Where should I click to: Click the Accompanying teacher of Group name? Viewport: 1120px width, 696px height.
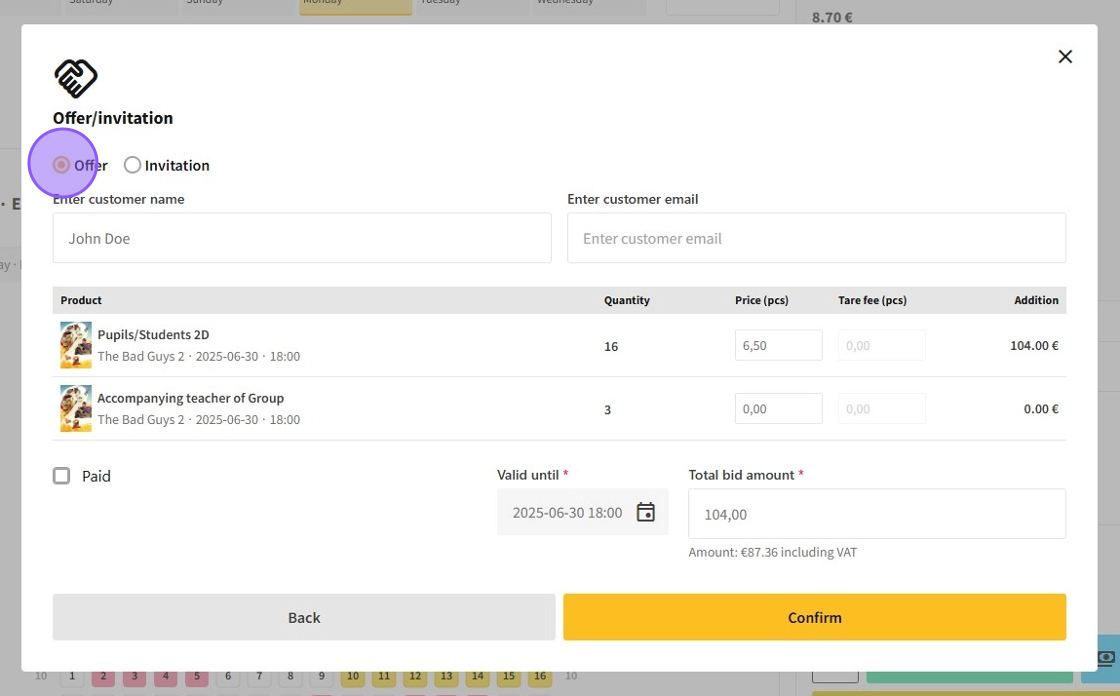click(190, 398)
